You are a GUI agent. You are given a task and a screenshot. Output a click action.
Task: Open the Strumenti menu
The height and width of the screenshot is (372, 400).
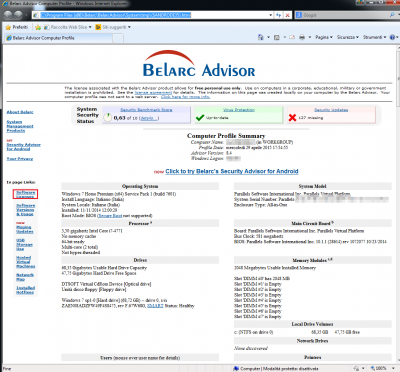[375, 37]
